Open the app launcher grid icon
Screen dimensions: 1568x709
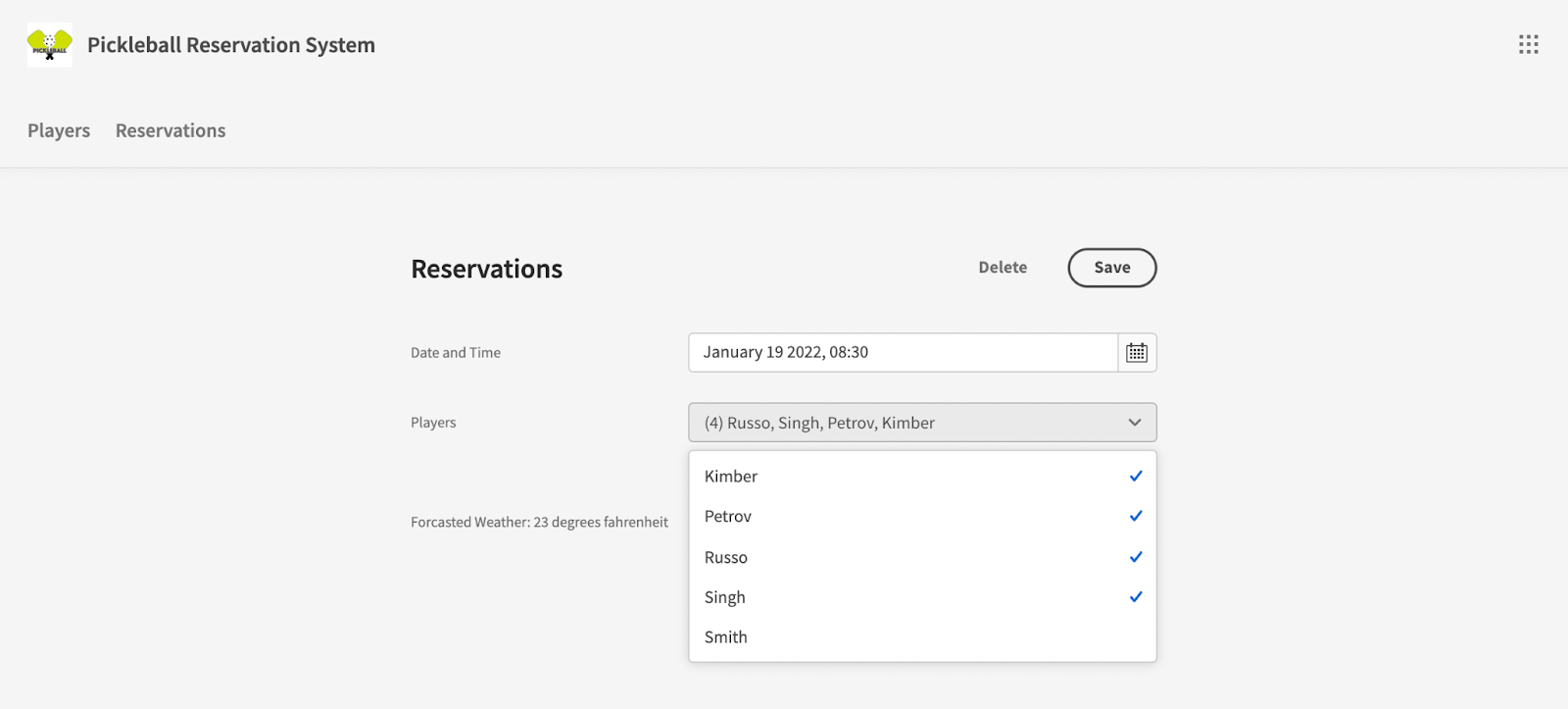click(x=1528, y=45)
